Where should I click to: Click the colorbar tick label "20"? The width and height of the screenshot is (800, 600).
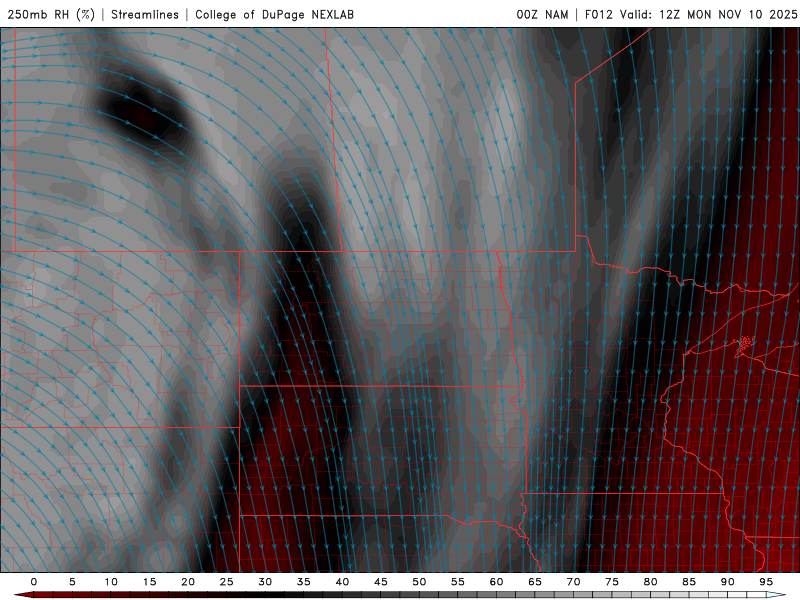(x=188, y=582)
